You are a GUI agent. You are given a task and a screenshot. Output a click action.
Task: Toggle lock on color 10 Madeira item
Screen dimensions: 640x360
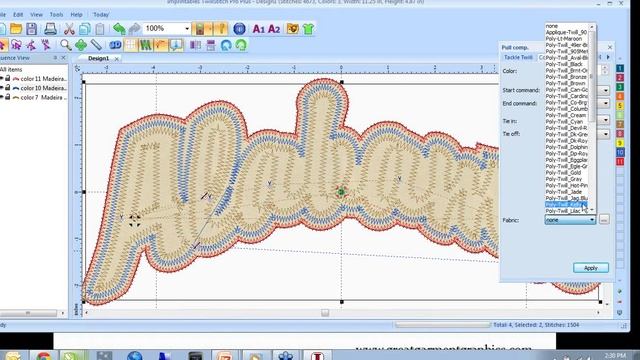point(8,88)
